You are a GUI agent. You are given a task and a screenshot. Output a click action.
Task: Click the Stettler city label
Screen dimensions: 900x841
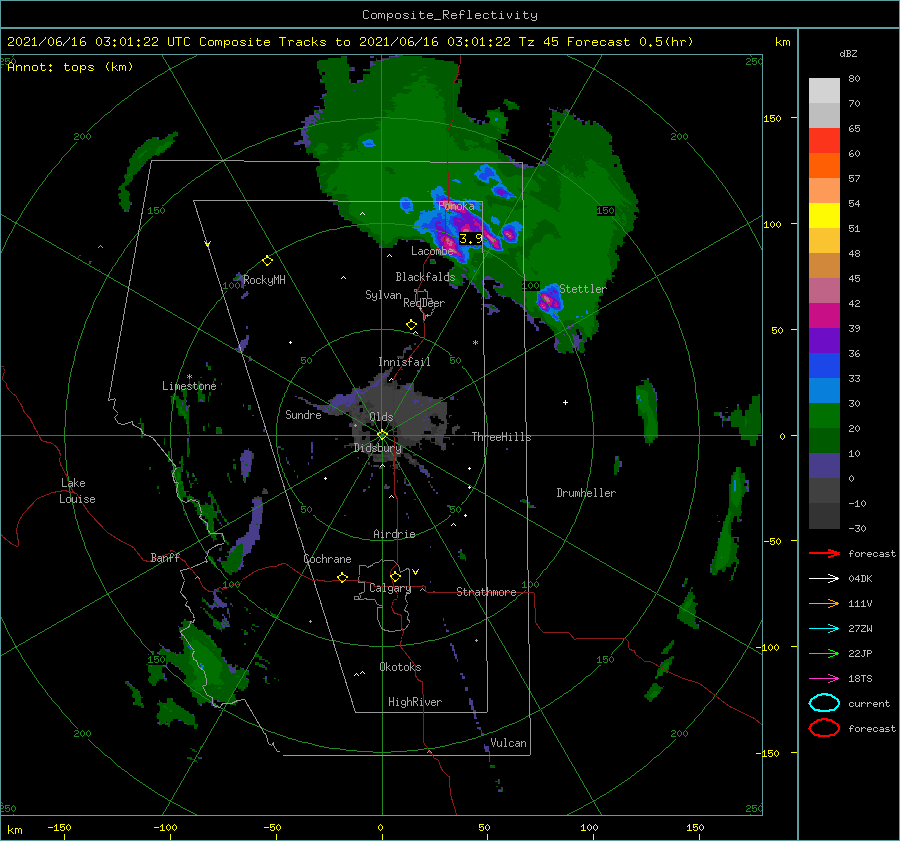[583, 289]
